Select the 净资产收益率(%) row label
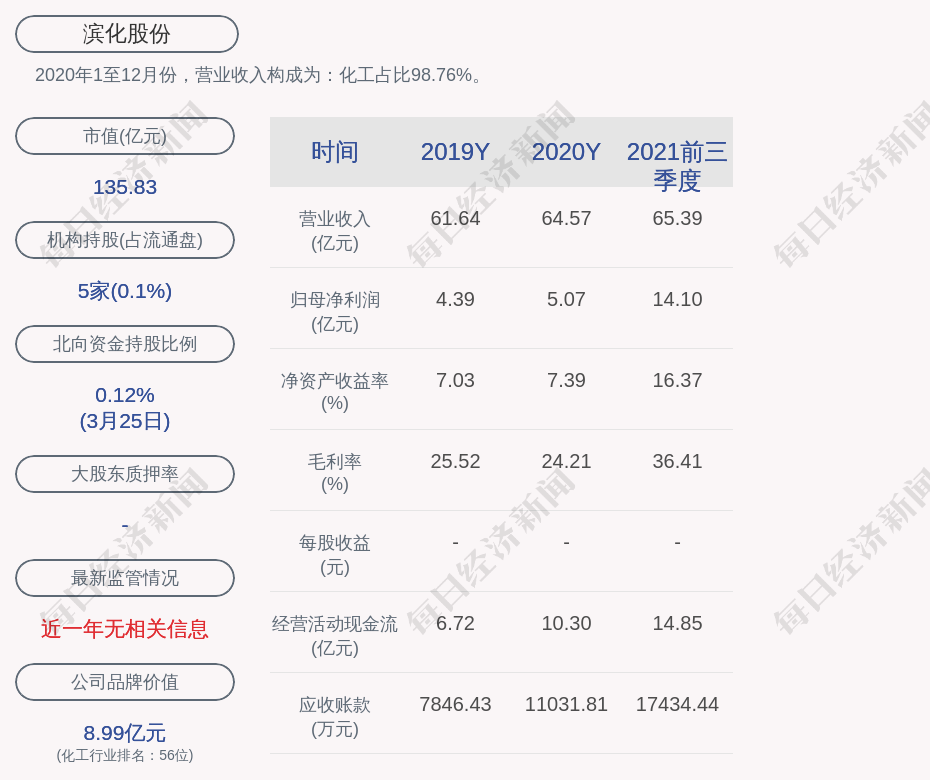This screenshot has height=780, width=930. pos(335,392)
